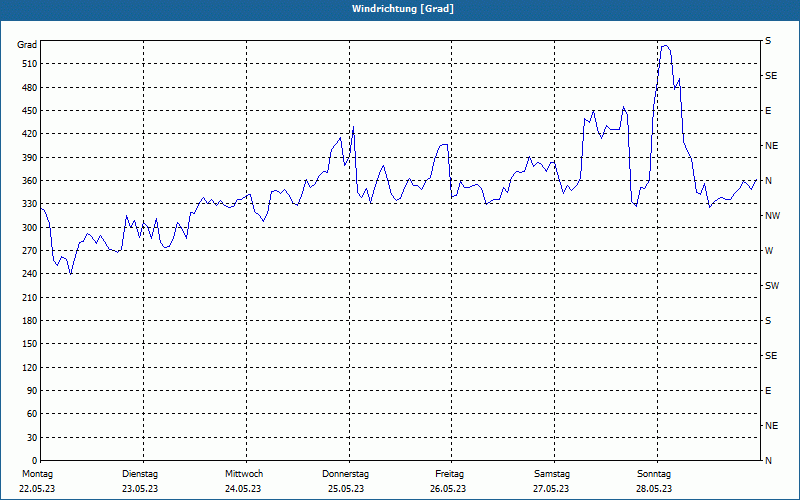Select the 390 y-axis value
The width and height of the screenshot is (800, 500).
[30, 157]
